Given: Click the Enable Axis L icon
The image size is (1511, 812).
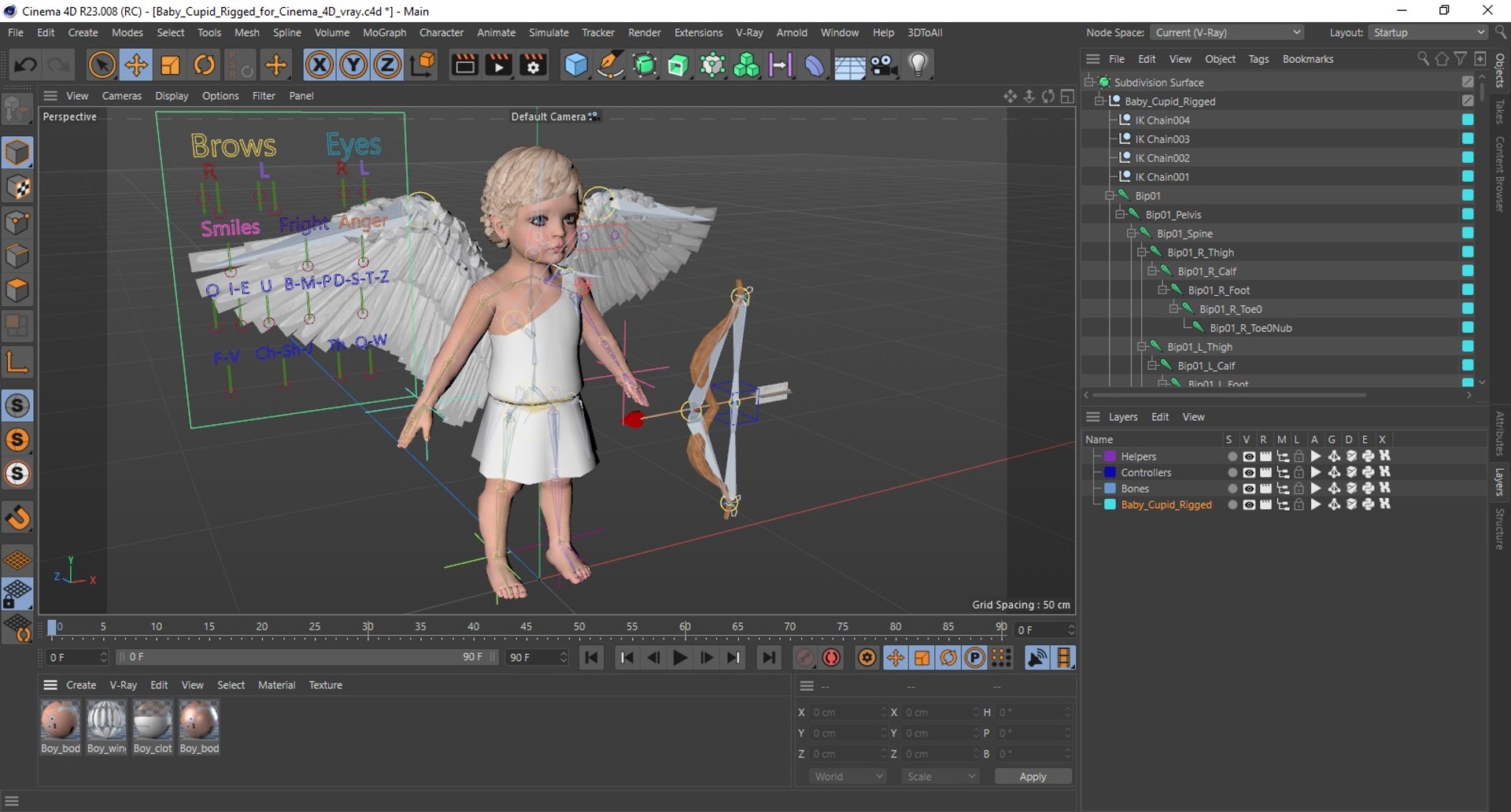Looking at the screenshot, I should point(17,362).
